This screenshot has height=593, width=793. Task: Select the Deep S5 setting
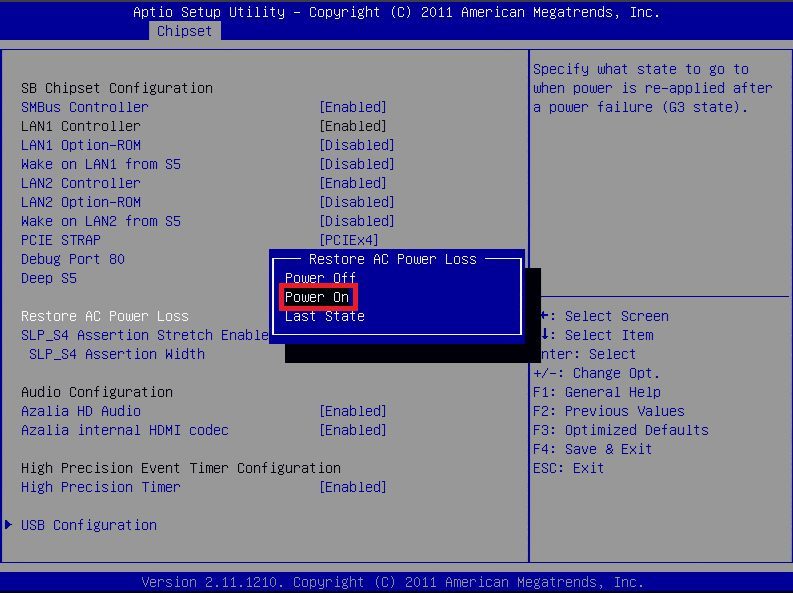point(49,279)
